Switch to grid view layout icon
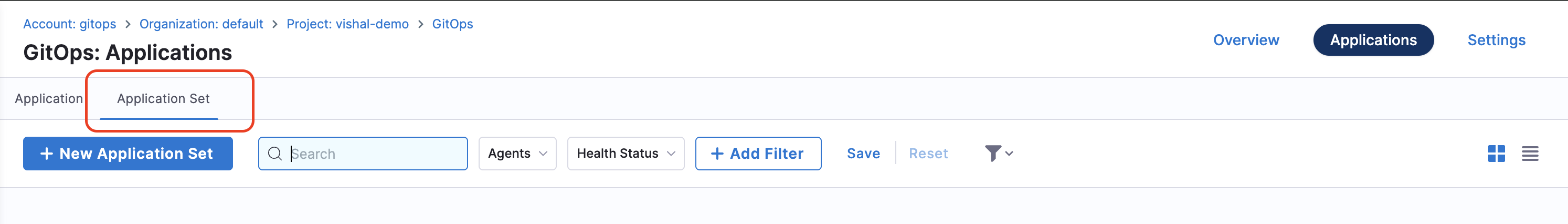1568x224 pixels. tap(1496, 154)
